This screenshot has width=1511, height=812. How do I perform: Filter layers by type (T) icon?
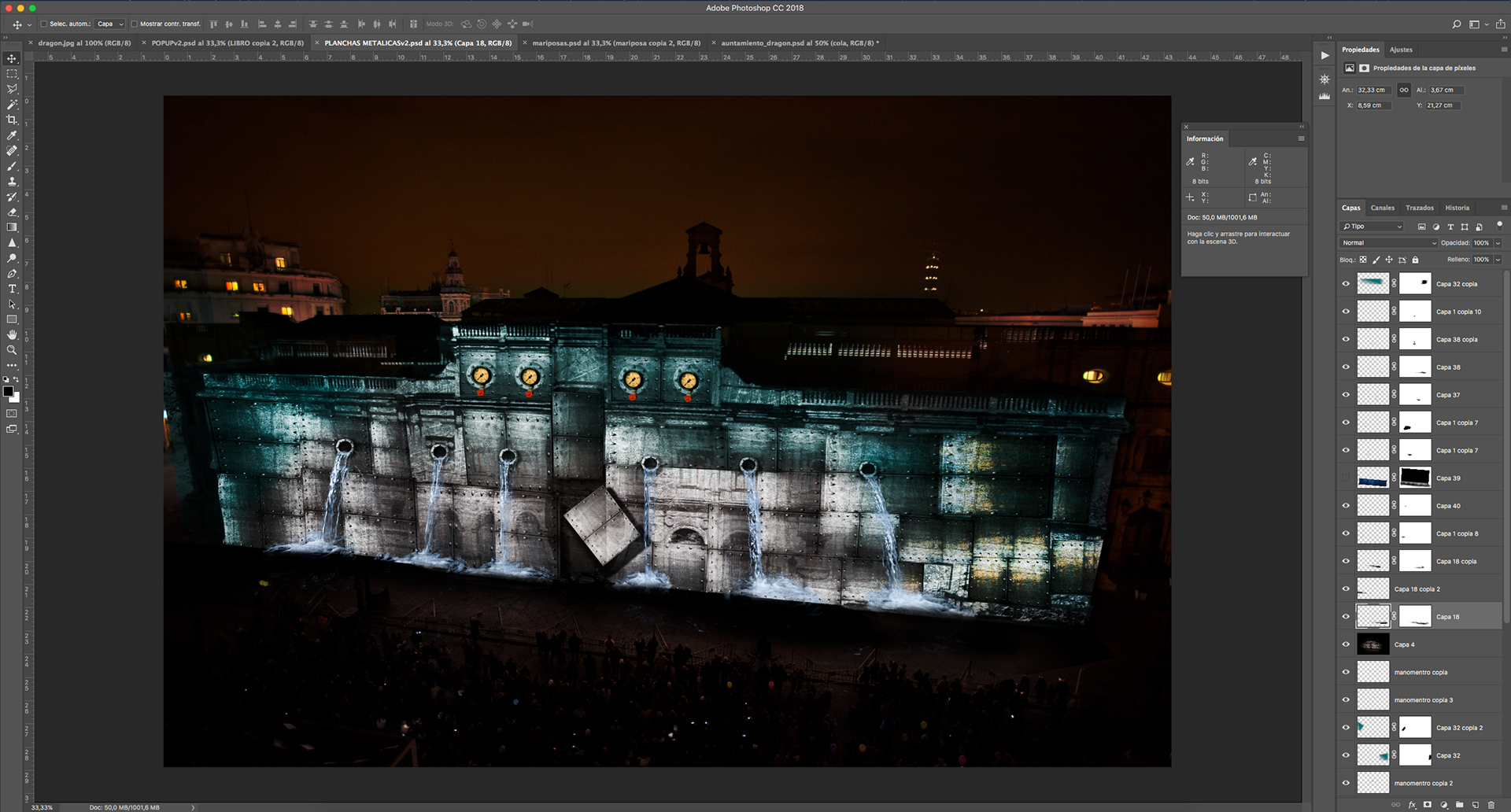click(1450, 227)
